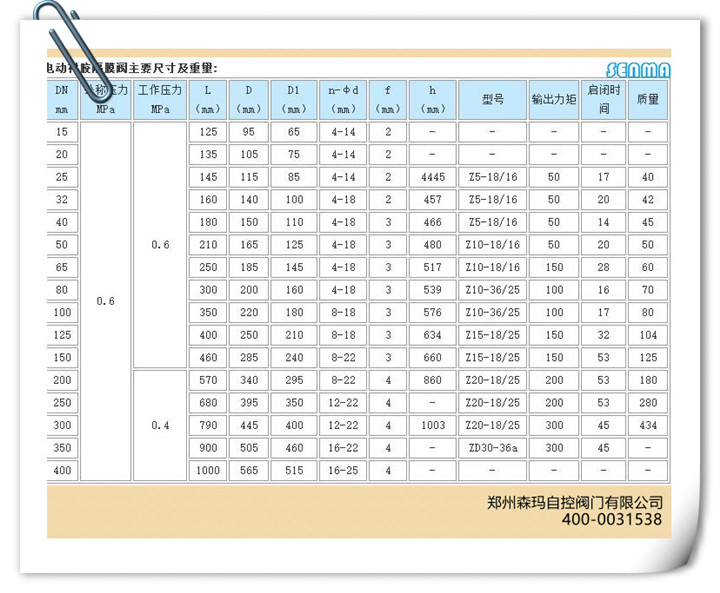This screenshot has width=720, height=593.
Task: Click the D1 (mm) column header
Action: coord(294,100)
